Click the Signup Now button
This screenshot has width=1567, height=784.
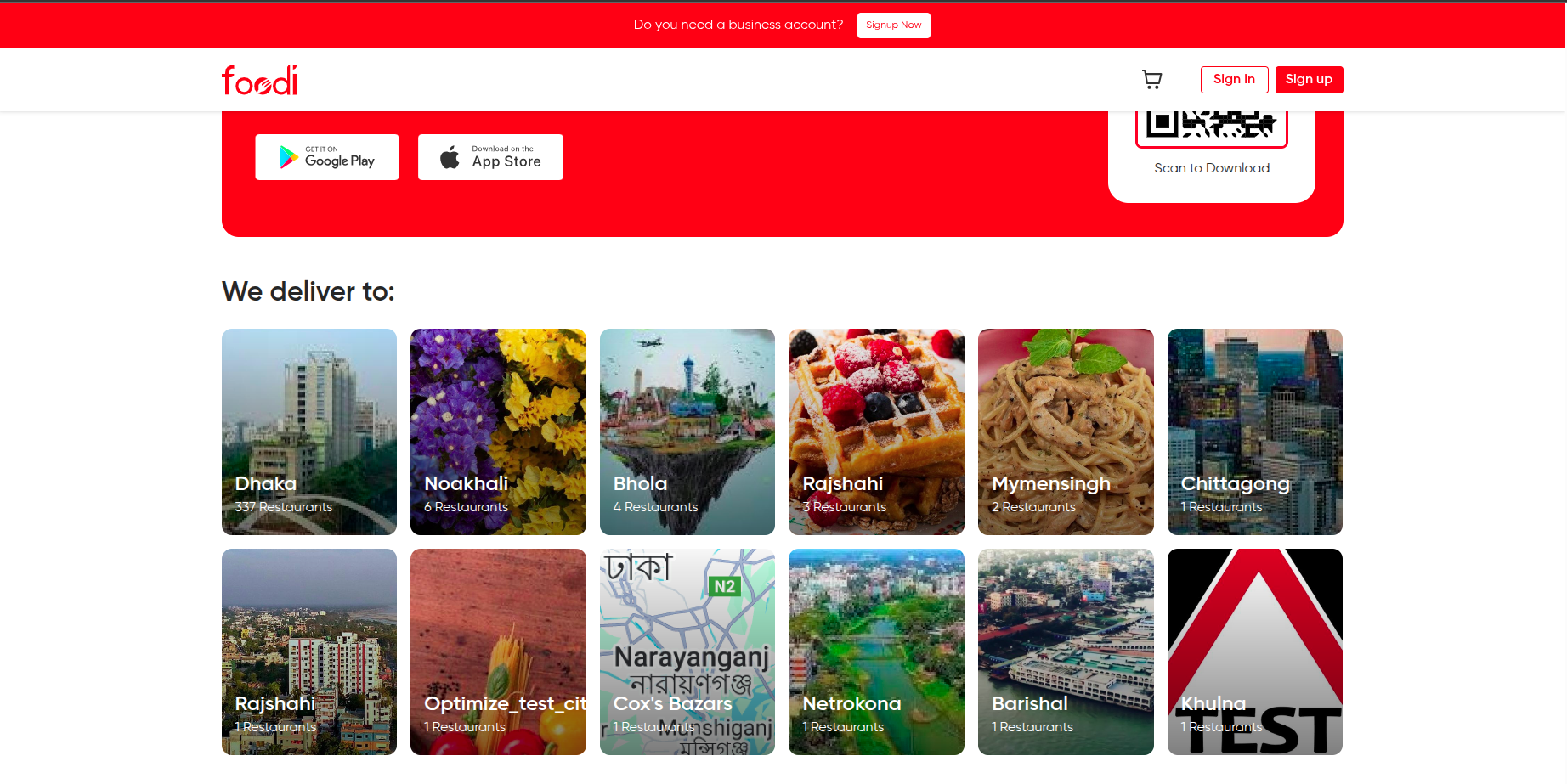pos(893,25)
